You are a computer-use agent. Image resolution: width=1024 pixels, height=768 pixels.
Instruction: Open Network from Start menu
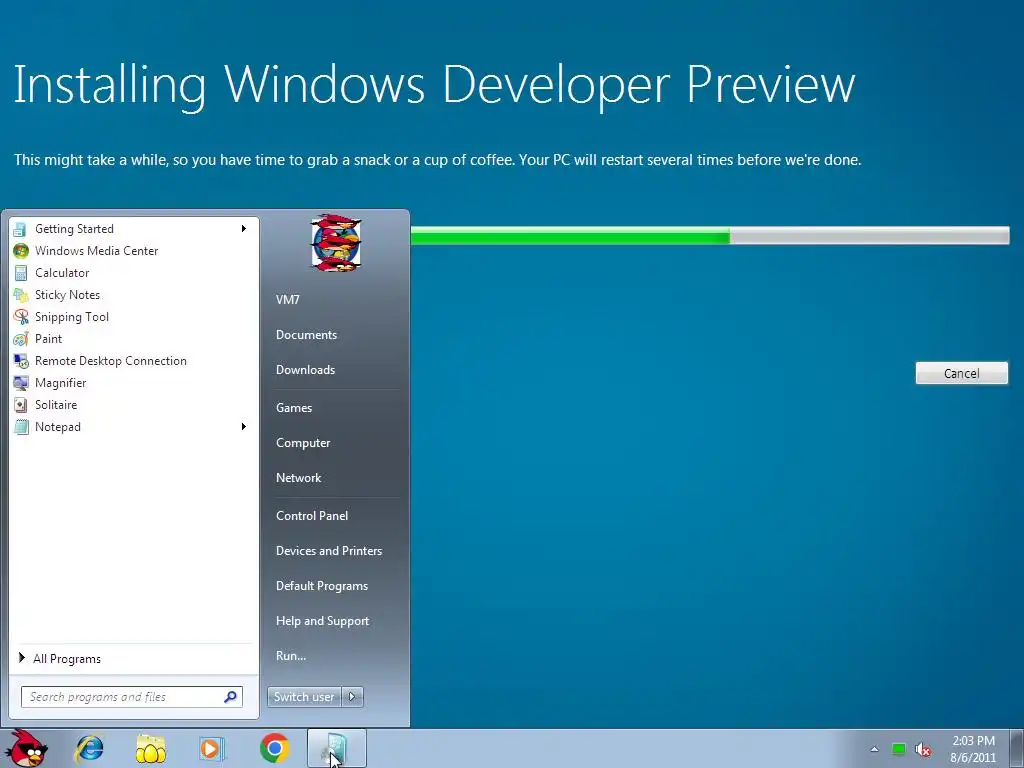(x=298, y=477)
